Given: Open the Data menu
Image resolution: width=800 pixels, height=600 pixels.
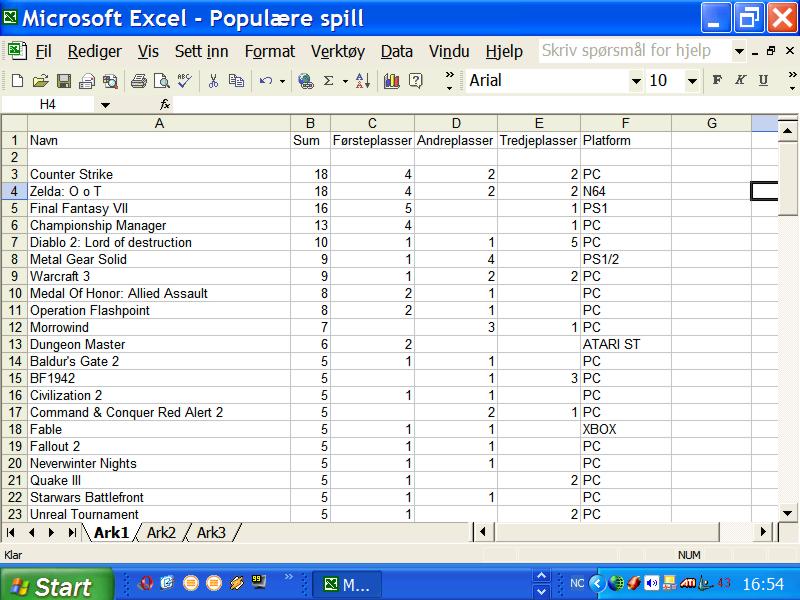Looking at the screenshot, I should 396,51.
